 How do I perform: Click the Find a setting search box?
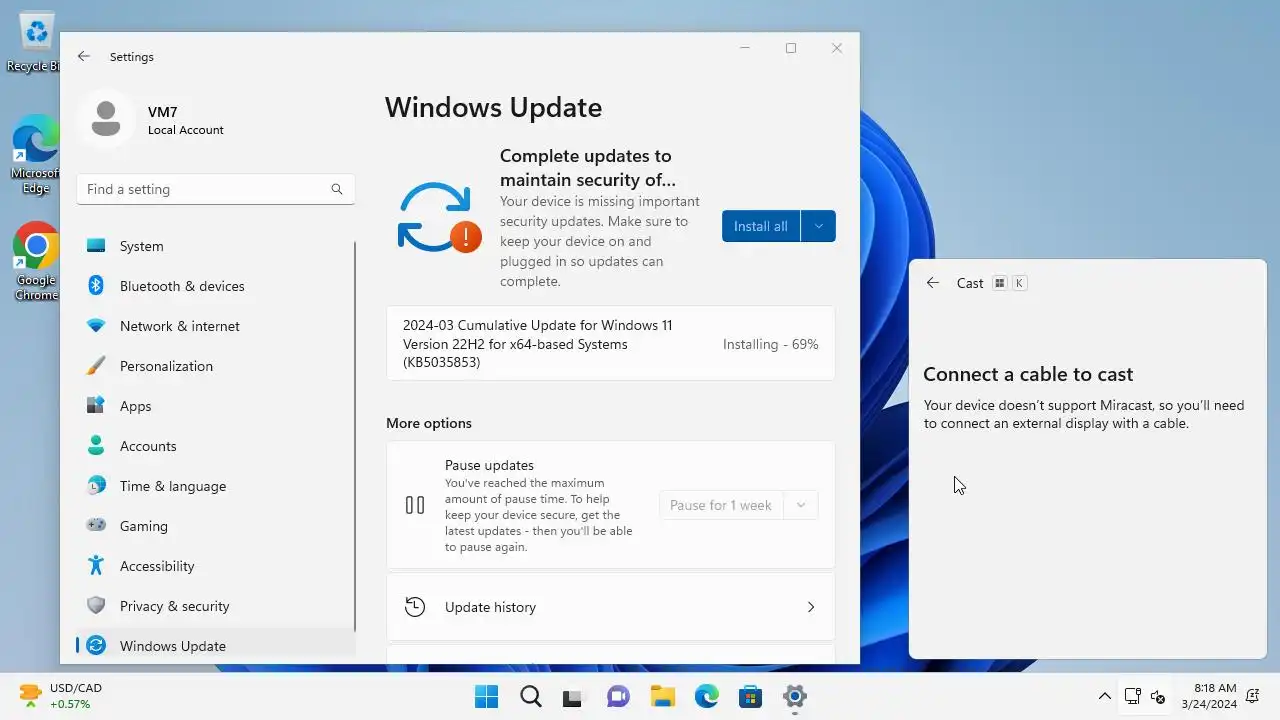(x=215, y=189)
